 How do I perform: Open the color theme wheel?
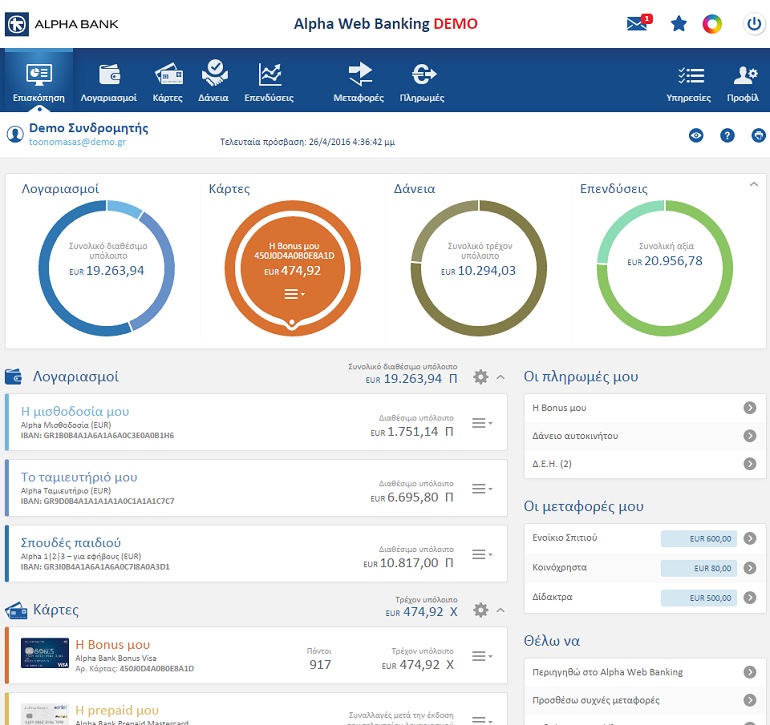[x=712, y=24]
